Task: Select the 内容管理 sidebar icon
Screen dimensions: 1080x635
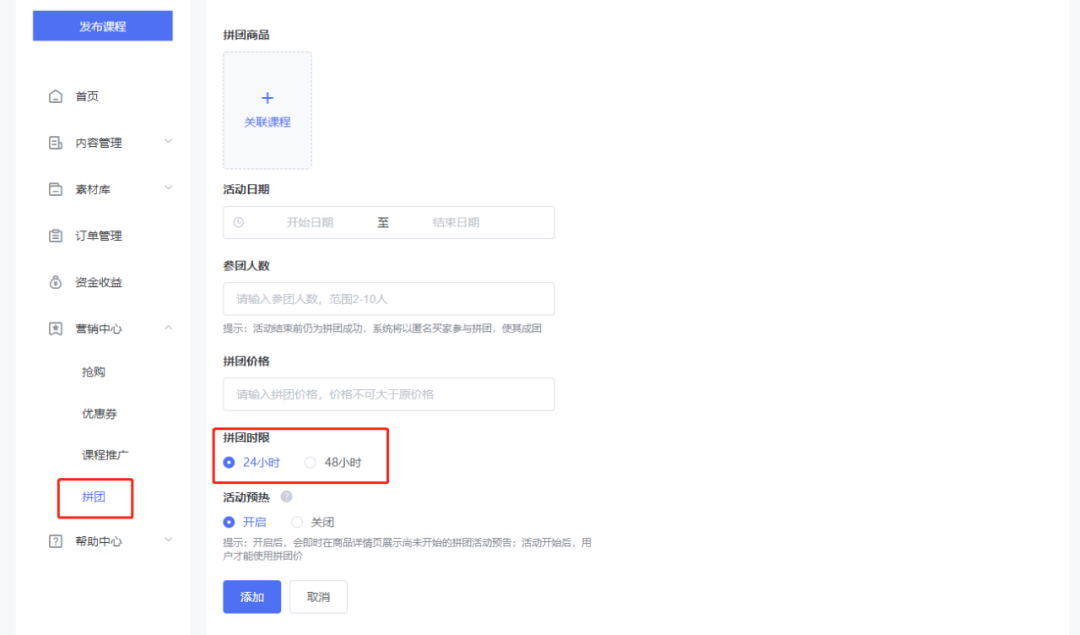Action: [56, 143]
